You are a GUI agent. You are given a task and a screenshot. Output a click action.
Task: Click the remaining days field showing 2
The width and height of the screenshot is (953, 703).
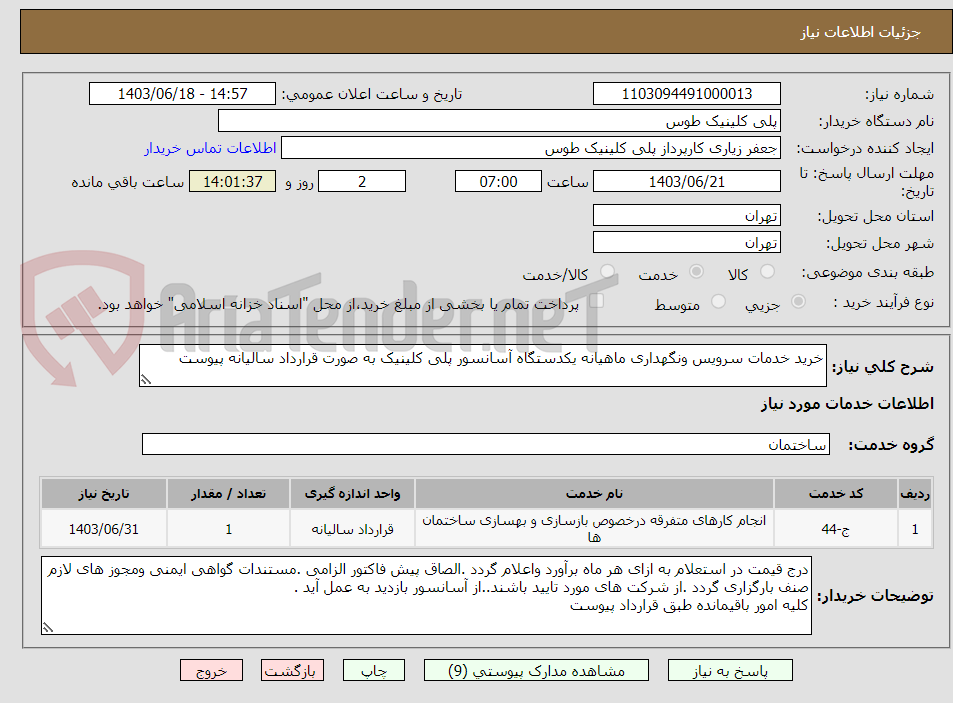click(x=362, y=181)
